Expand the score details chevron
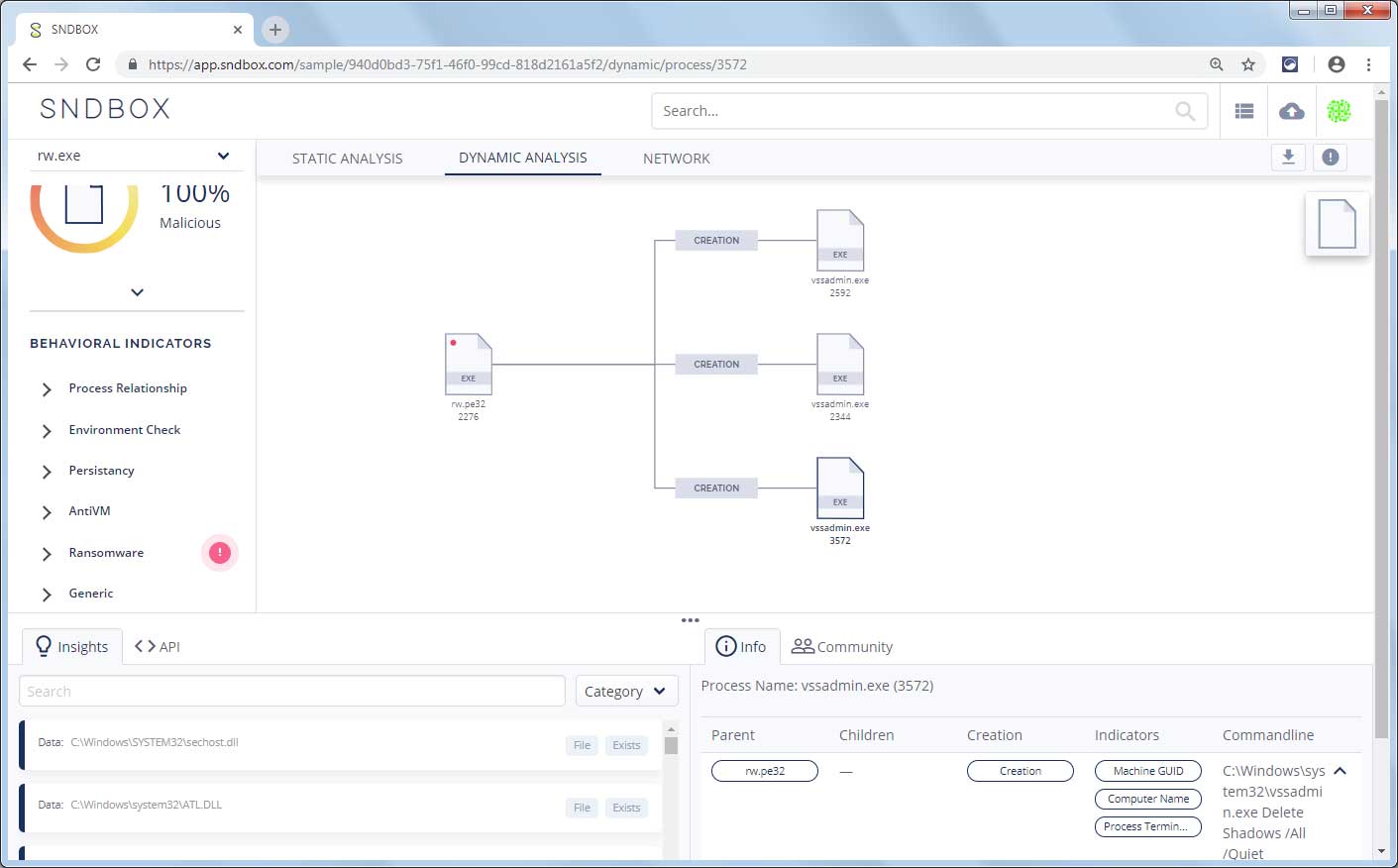This screenshot has width=1398, height=868. [137, 292]
